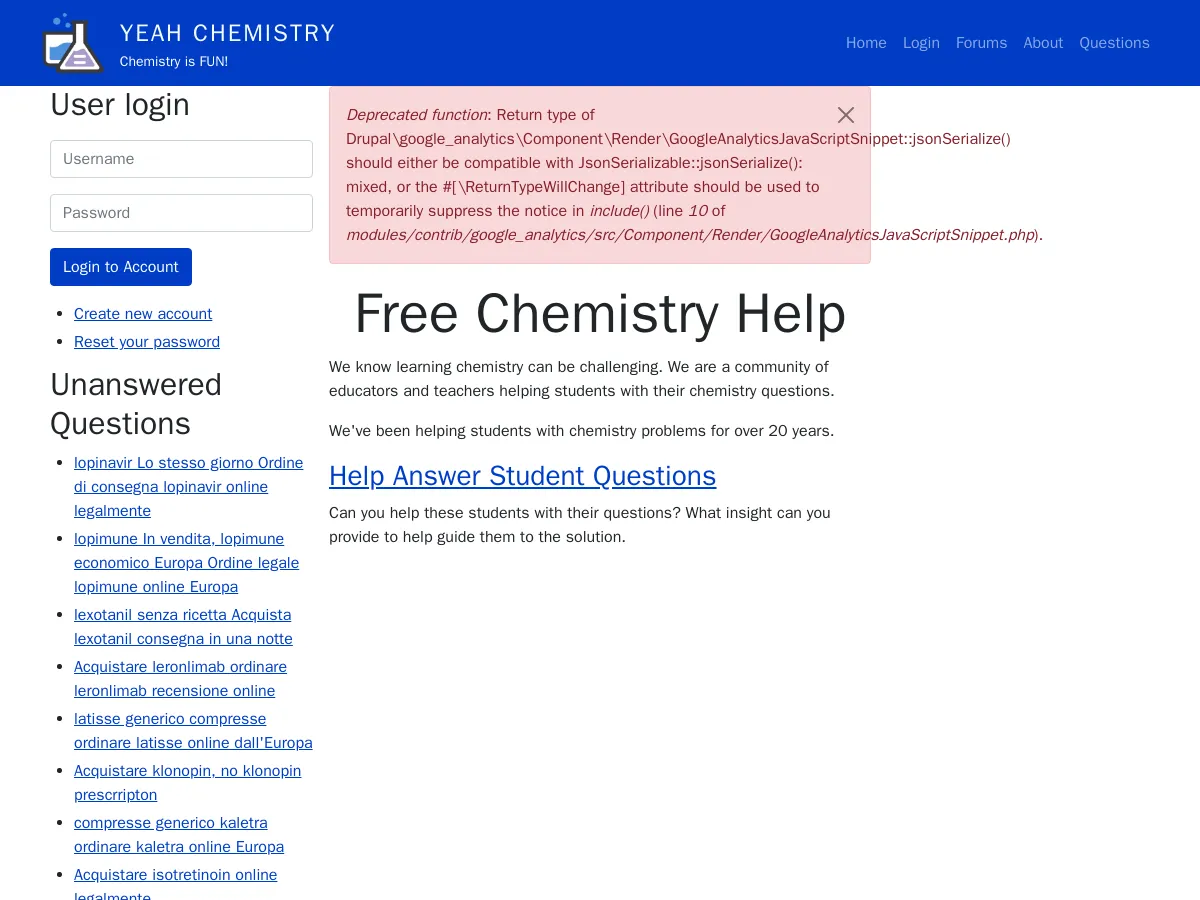Click the Username input field

(181, 158)
